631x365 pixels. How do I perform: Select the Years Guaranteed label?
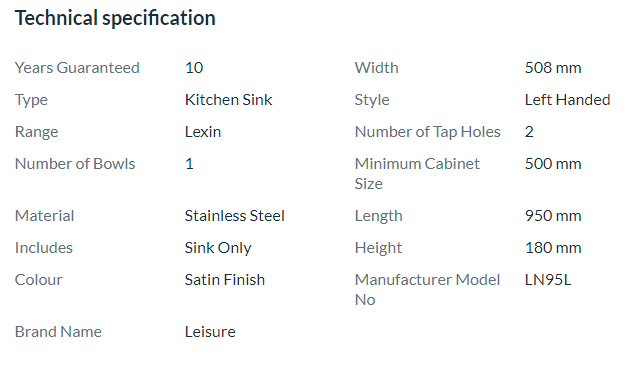[x=77, y=68]
